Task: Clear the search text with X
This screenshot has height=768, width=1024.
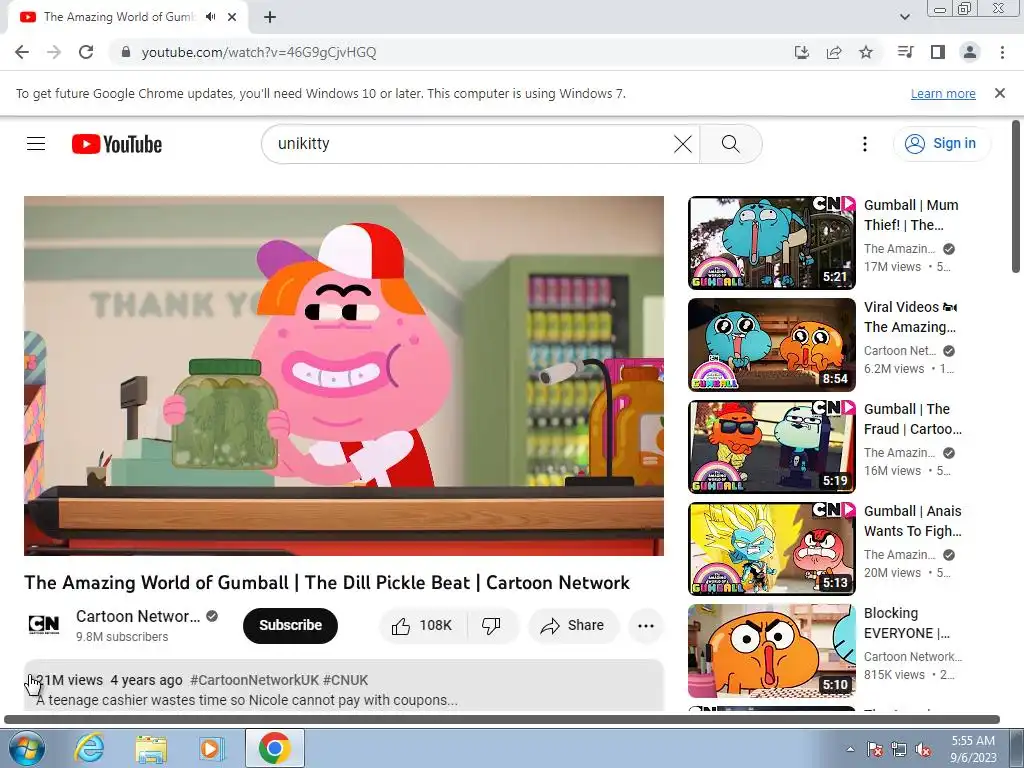Action: [x=682, y=144]
